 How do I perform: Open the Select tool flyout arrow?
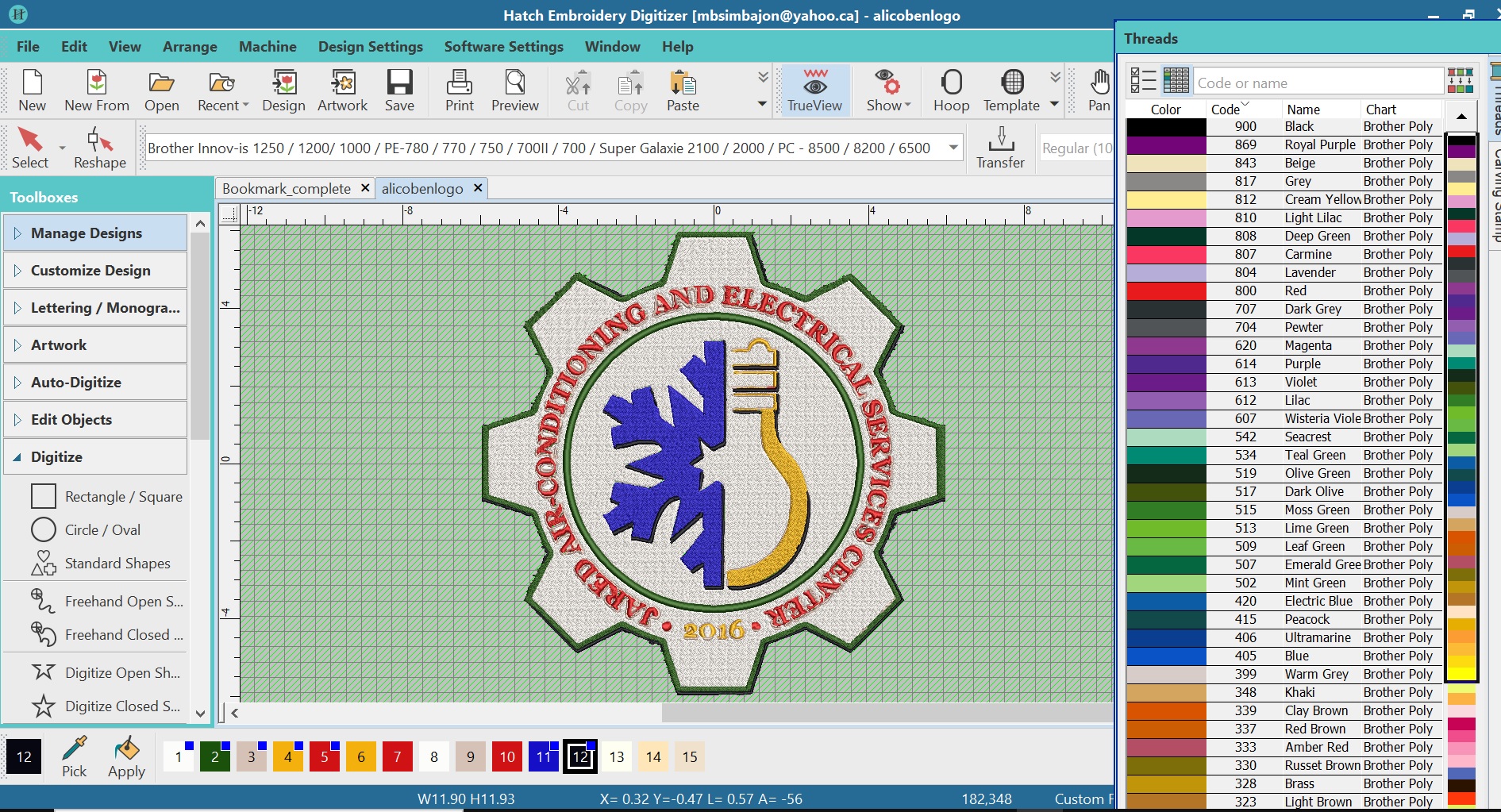click(62, 148)
